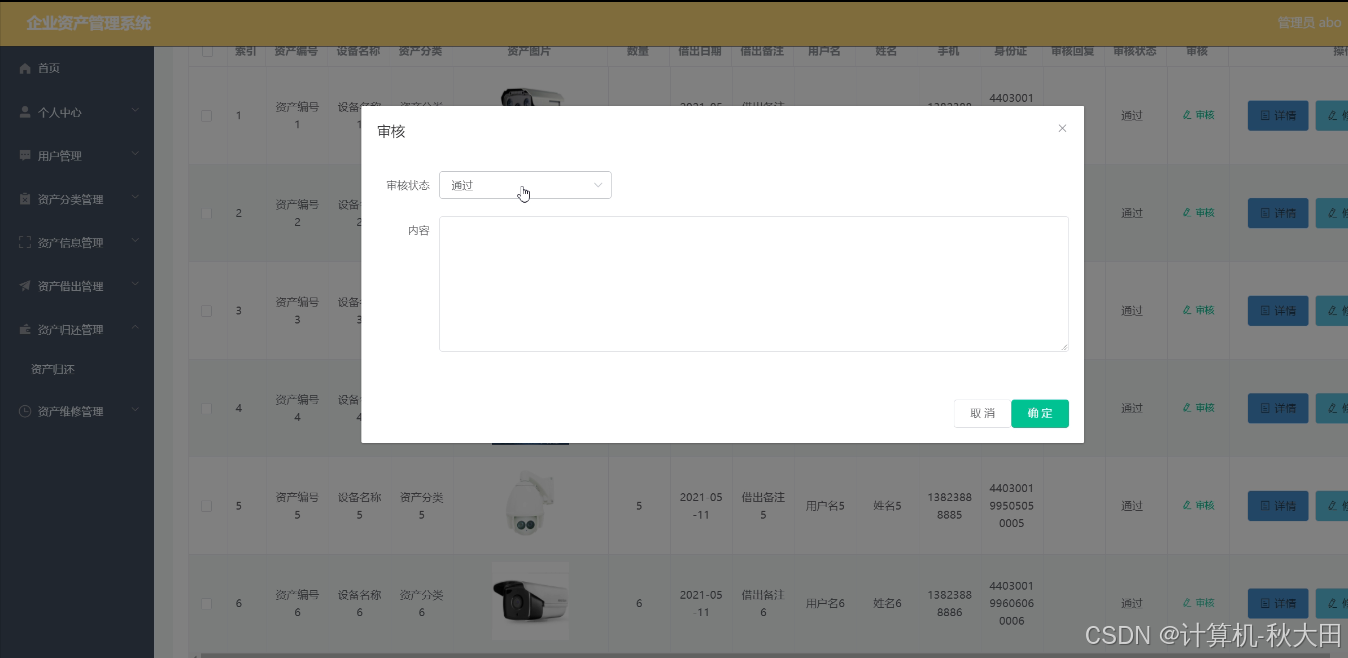Collapse 资产归还管理 sidebar menu
The image size is (1348, 658).
(77, 329)
